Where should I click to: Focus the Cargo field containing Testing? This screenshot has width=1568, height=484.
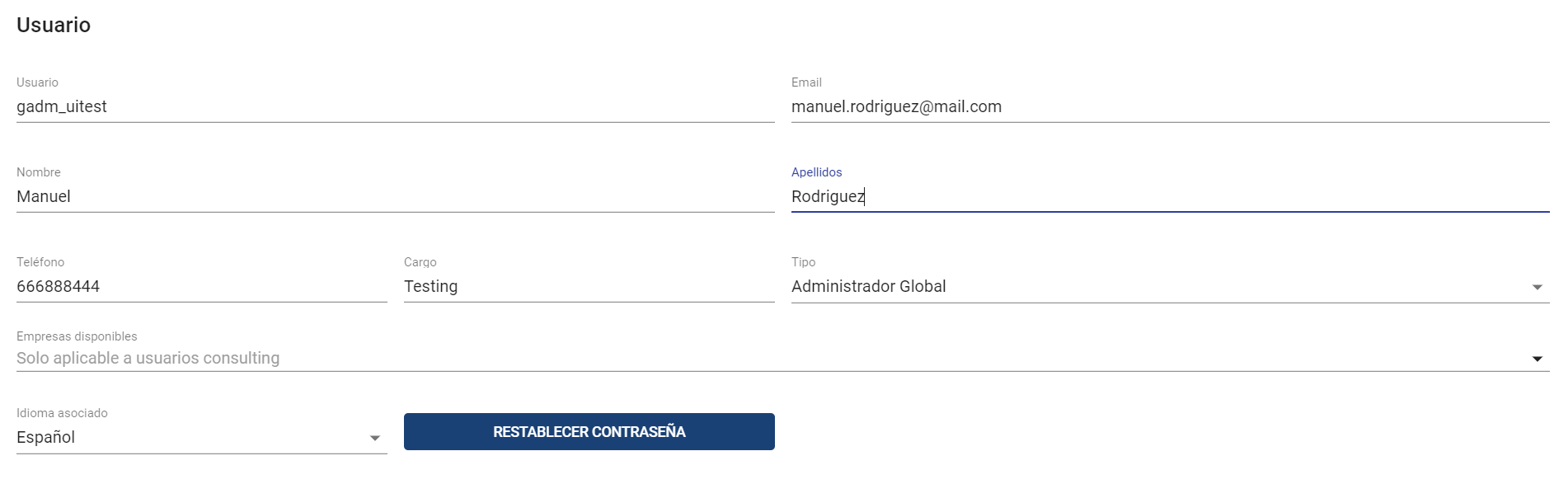click(589, 287)
